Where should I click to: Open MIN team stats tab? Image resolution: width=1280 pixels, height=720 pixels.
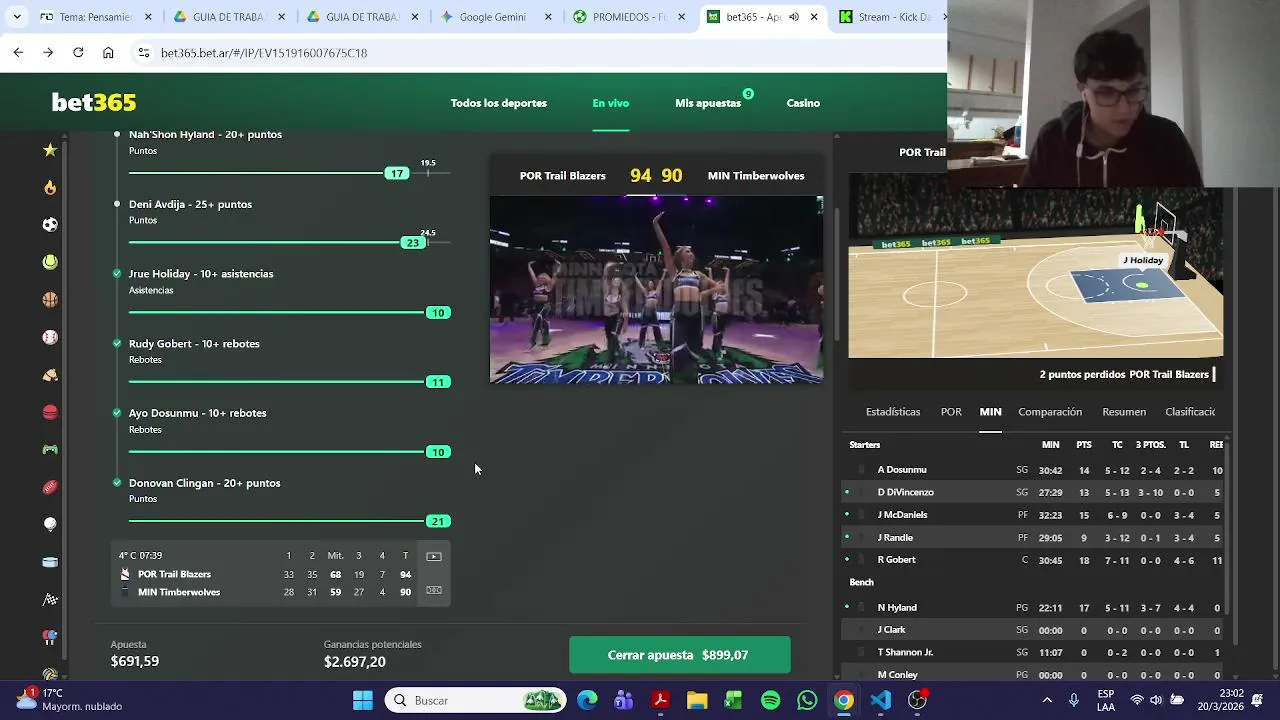click(x=990, y=412)
